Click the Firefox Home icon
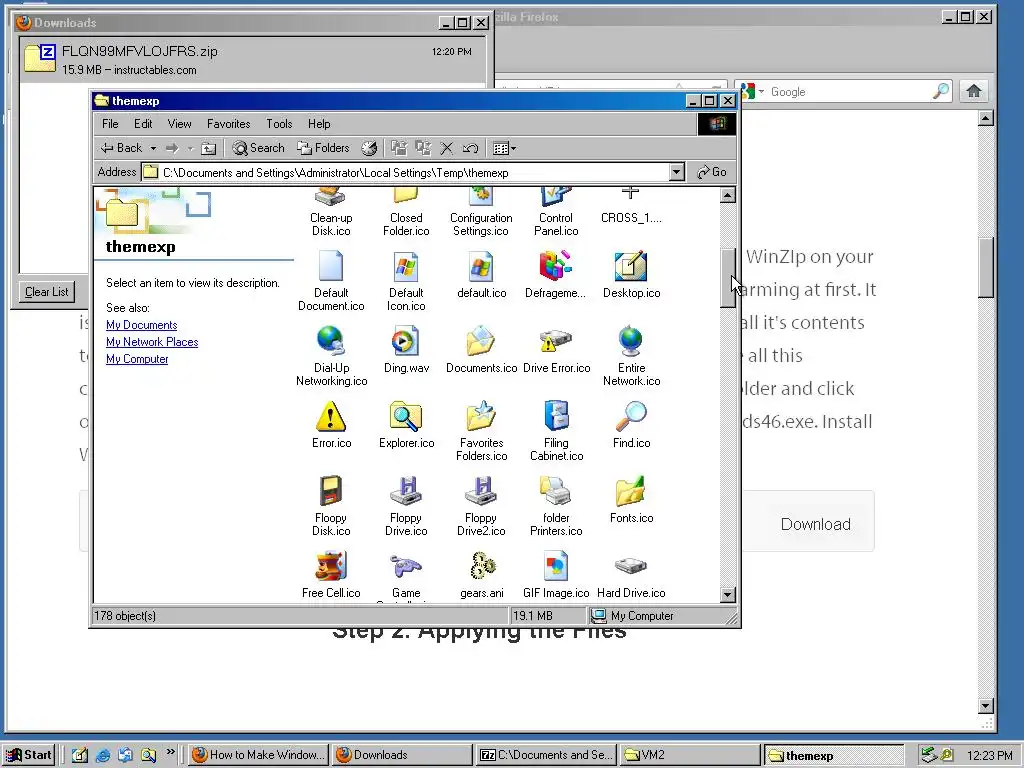The image size is (1024, 768). (974, 91)
